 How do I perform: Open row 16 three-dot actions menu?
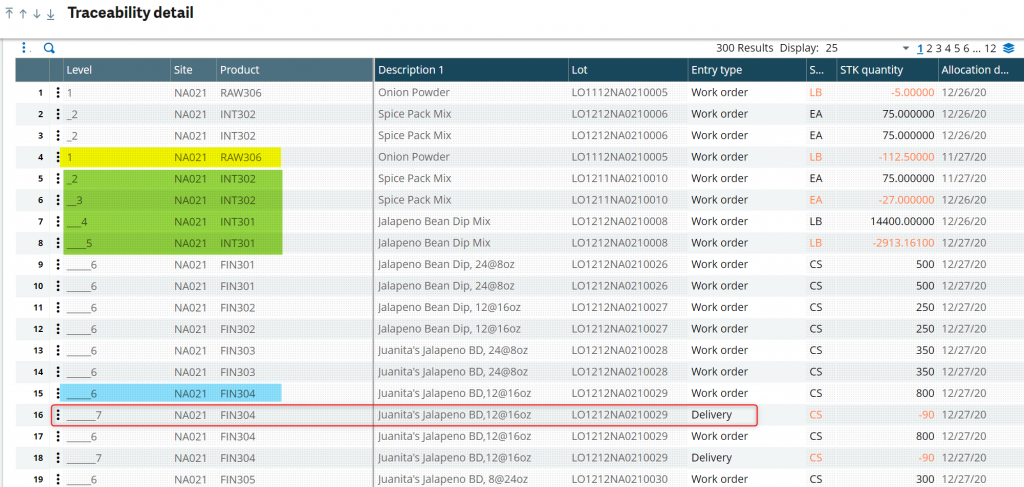(x=58, y=415)
